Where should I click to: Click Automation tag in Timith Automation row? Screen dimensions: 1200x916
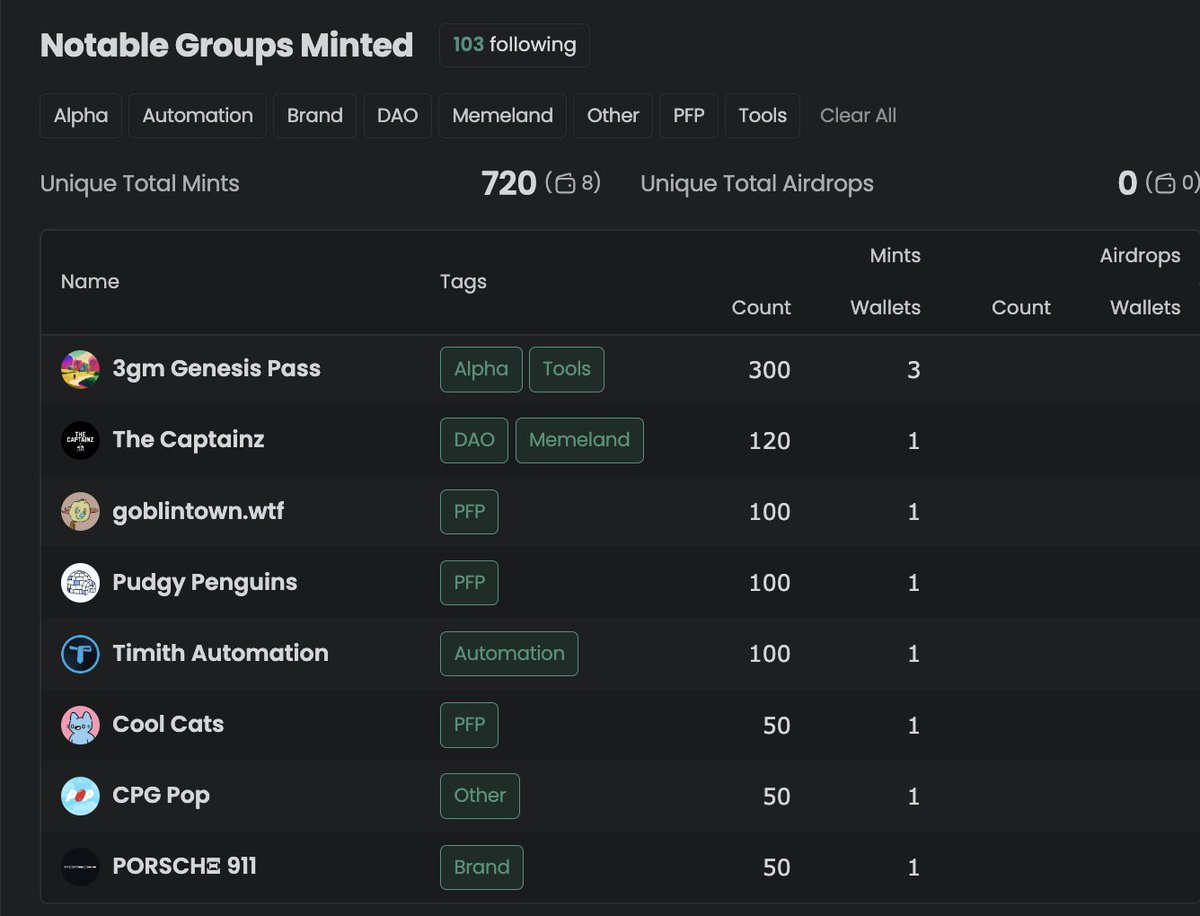[509, 654]
